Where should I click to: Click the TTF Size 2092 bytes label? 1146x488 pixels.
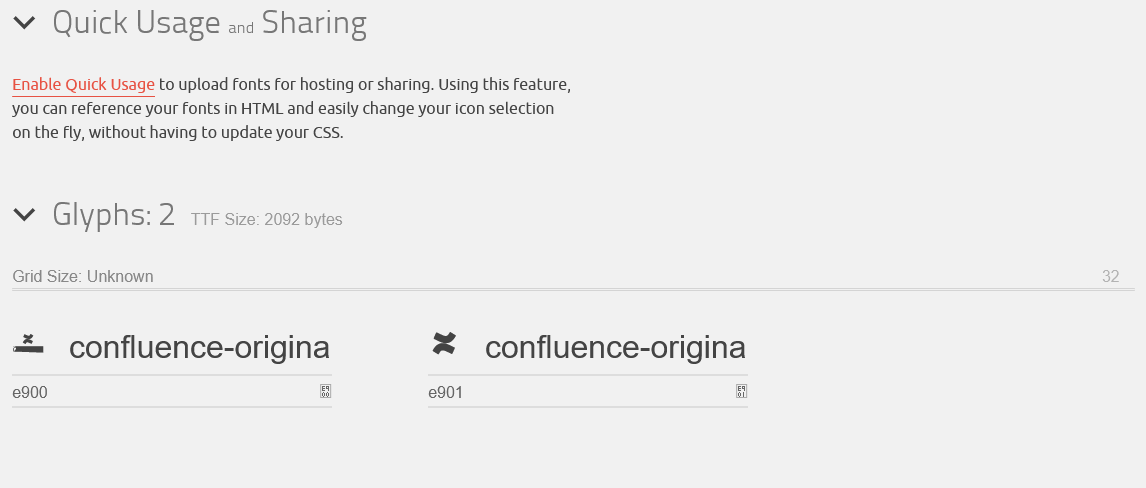click(x=267, y=219)
